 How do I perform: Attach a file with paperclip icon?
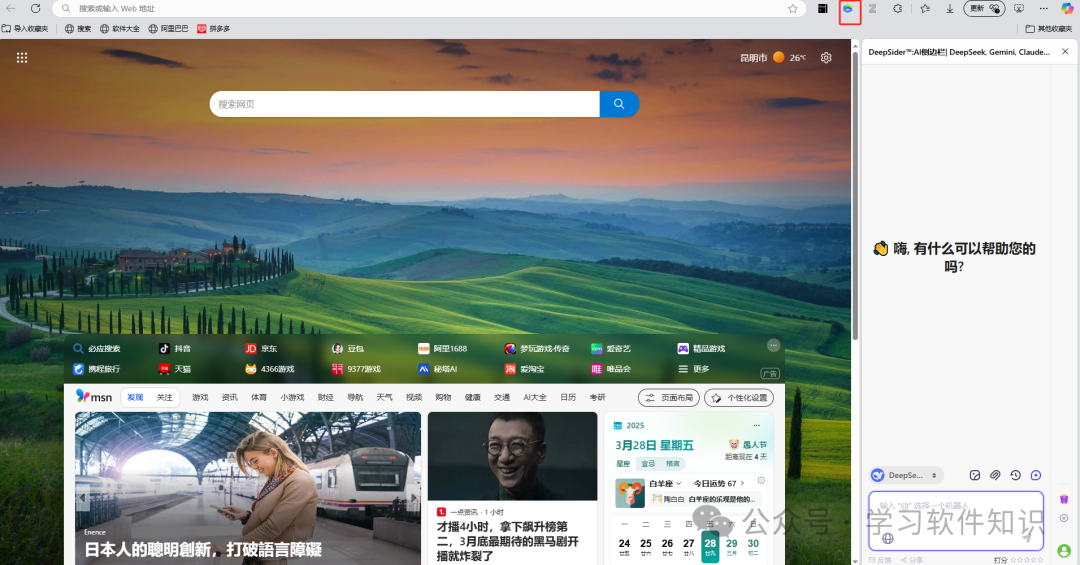pyautogui.click(x=995, y=475)
